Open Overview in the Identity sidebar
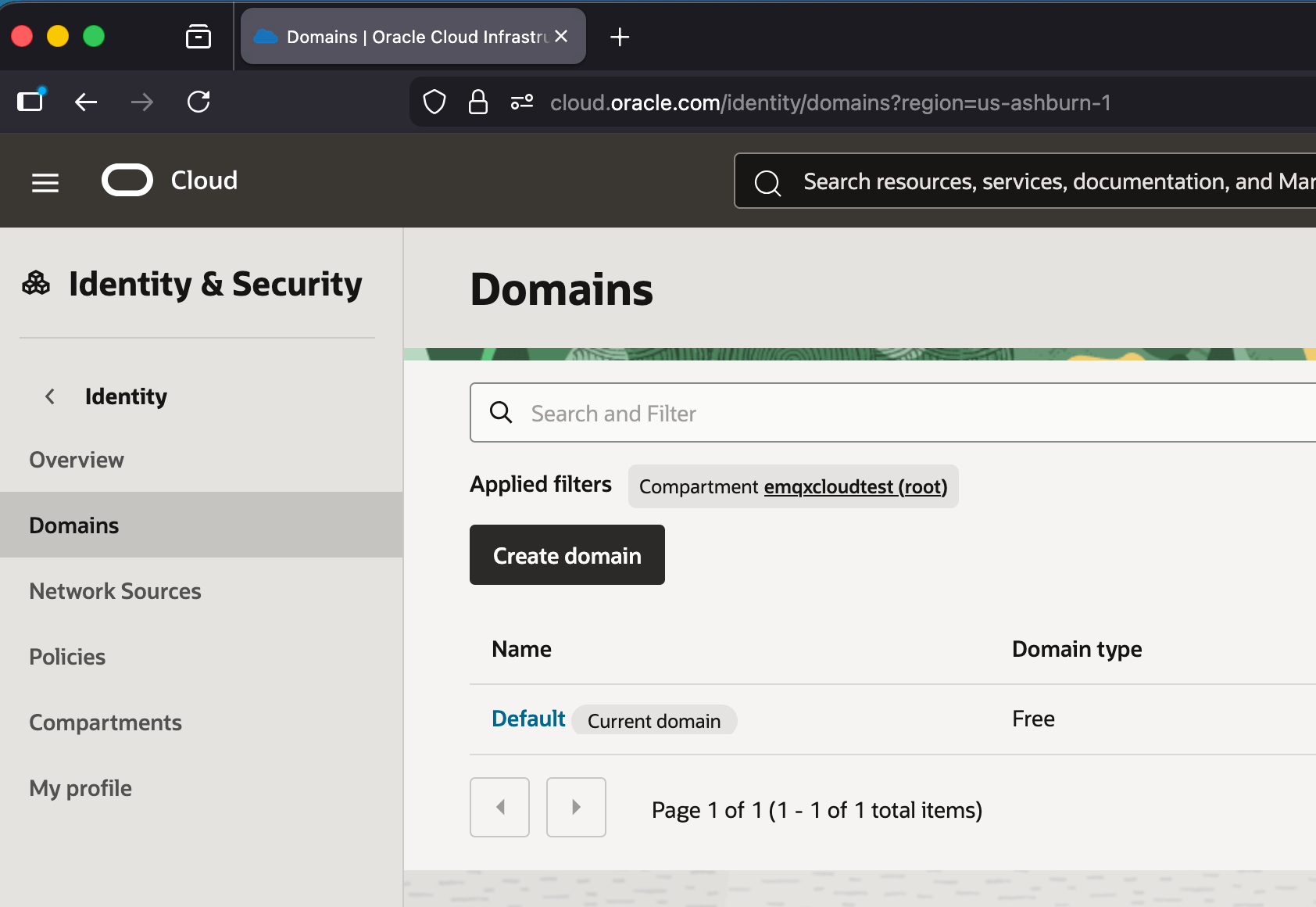This screenshot has height=907, width=1316. click(x=77, y=460)
